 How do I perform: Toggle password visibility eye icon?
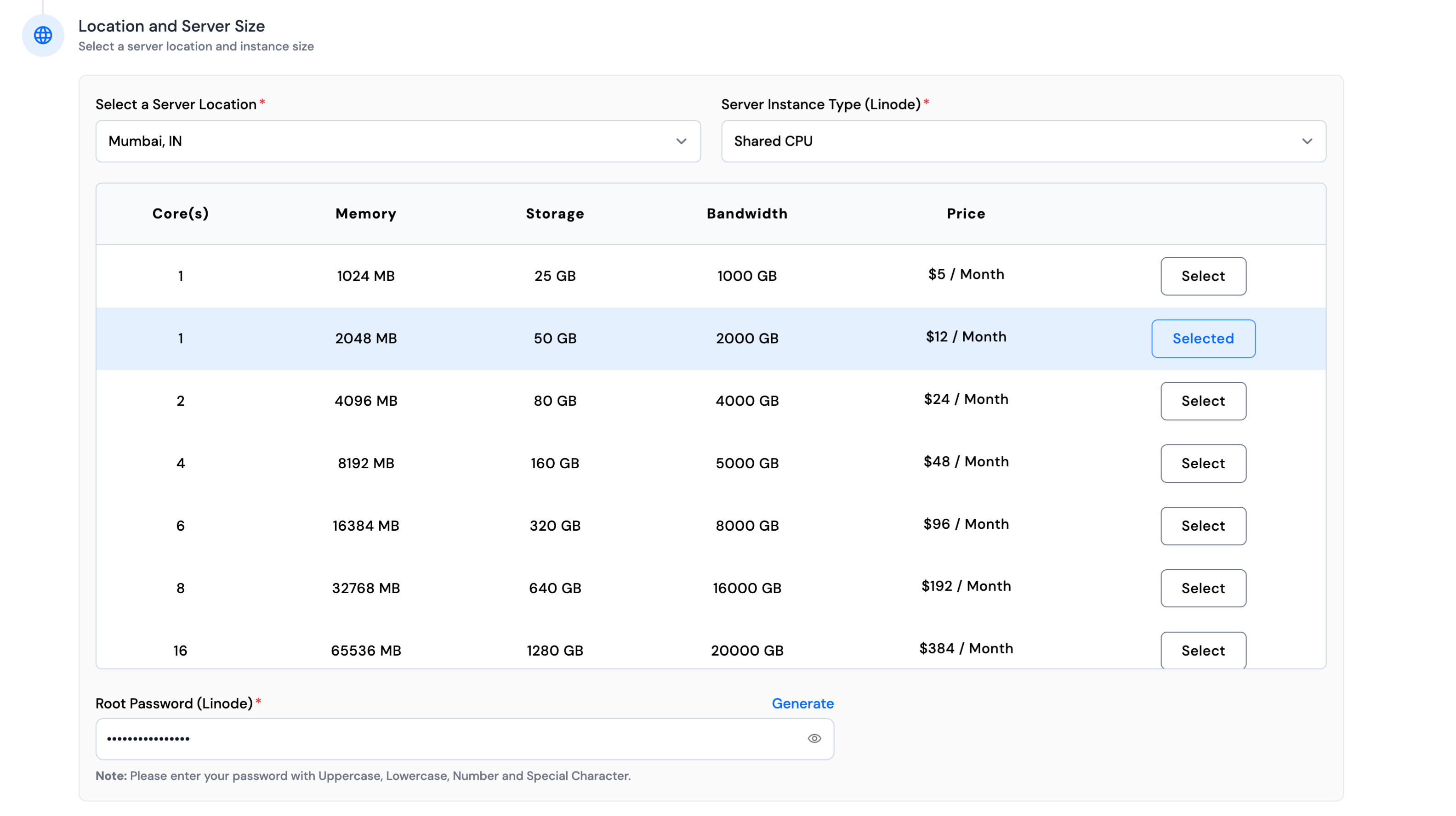click(814, 739)
